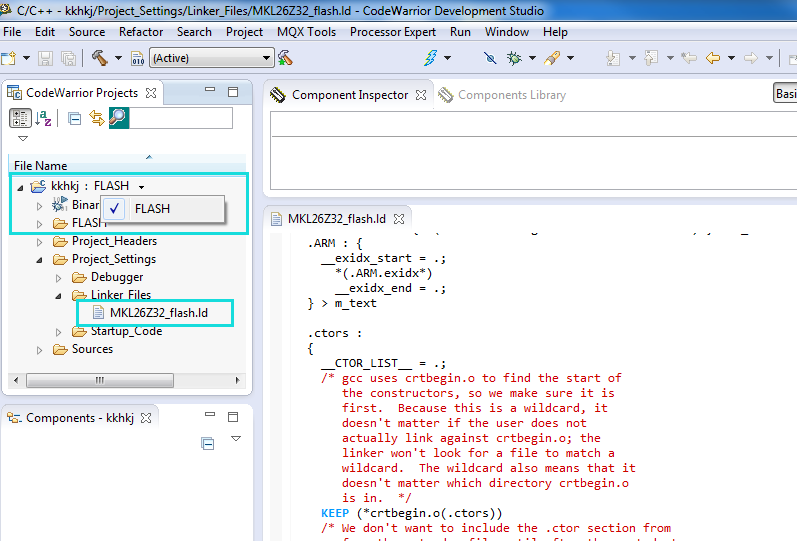
Task: Open the Source menu
Action: tap(87, 32)
